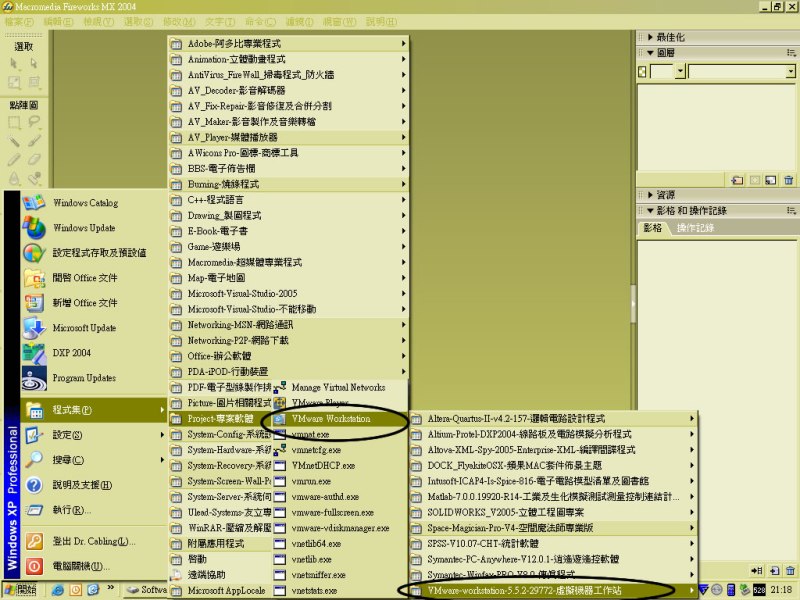Viewport: 800px width, 600px height.
Task: Expand Matlab-7.0.0.19920-R14 folder
Action: click(554, 497)
